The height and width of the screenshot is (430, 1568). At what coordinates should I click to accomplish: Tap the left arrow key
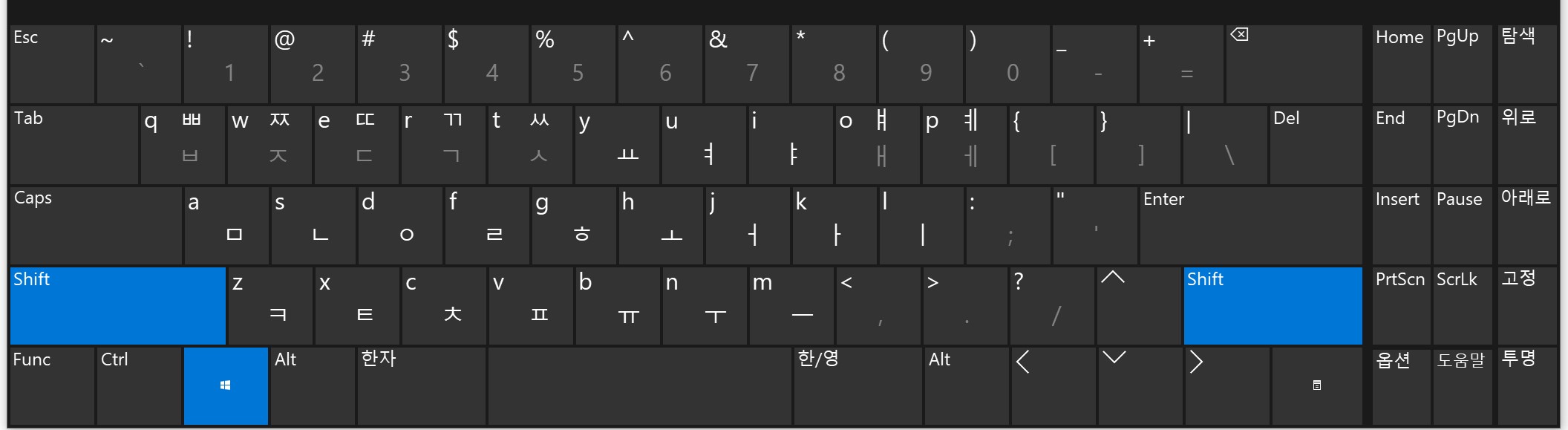(1053, 386)
